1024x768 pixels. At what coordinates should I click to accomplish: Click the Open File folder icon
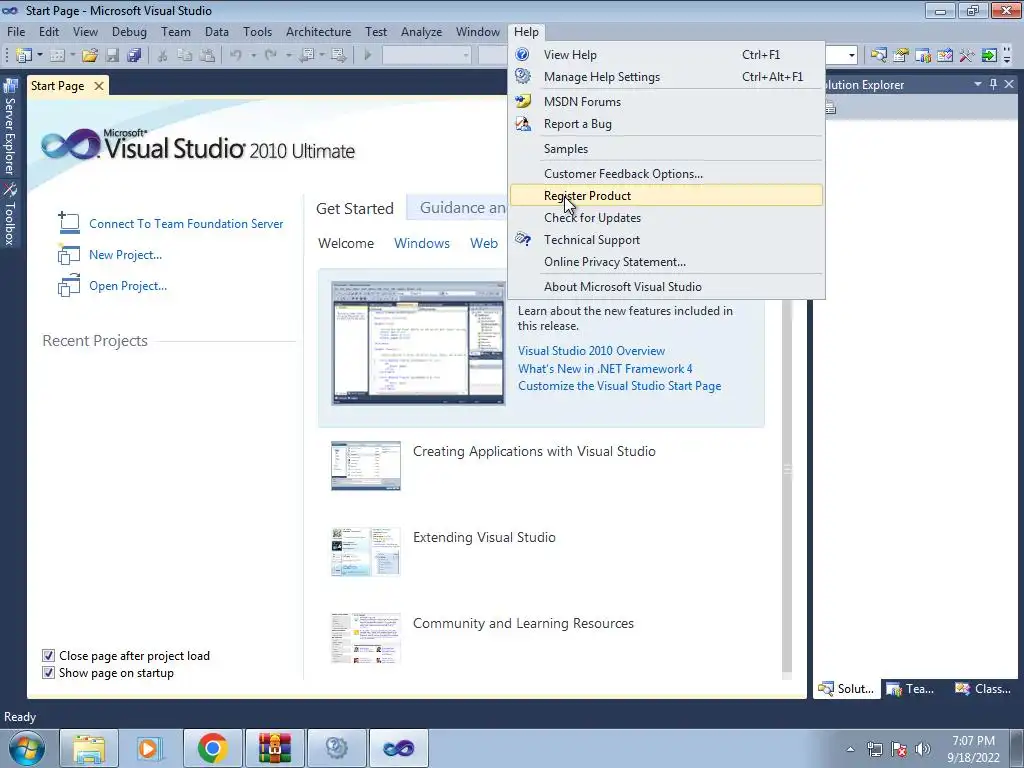coord(90,56)
